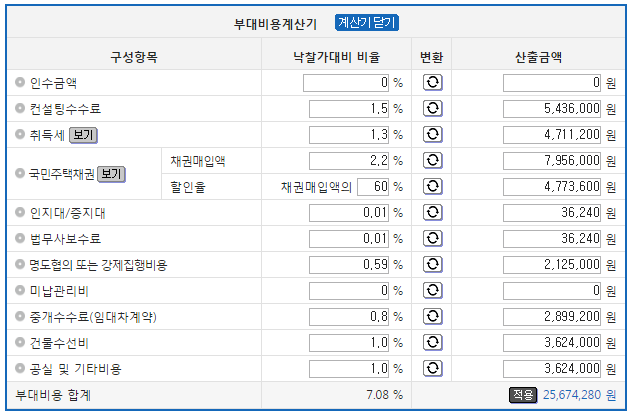Select the 할인율 60 percent input field

pos(373,187)
